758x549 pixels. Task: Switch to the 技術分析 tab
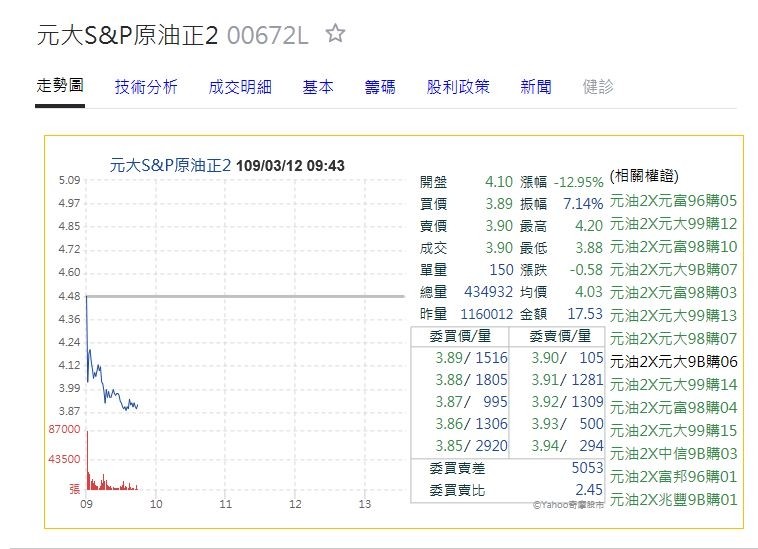[x=146, y=87]
